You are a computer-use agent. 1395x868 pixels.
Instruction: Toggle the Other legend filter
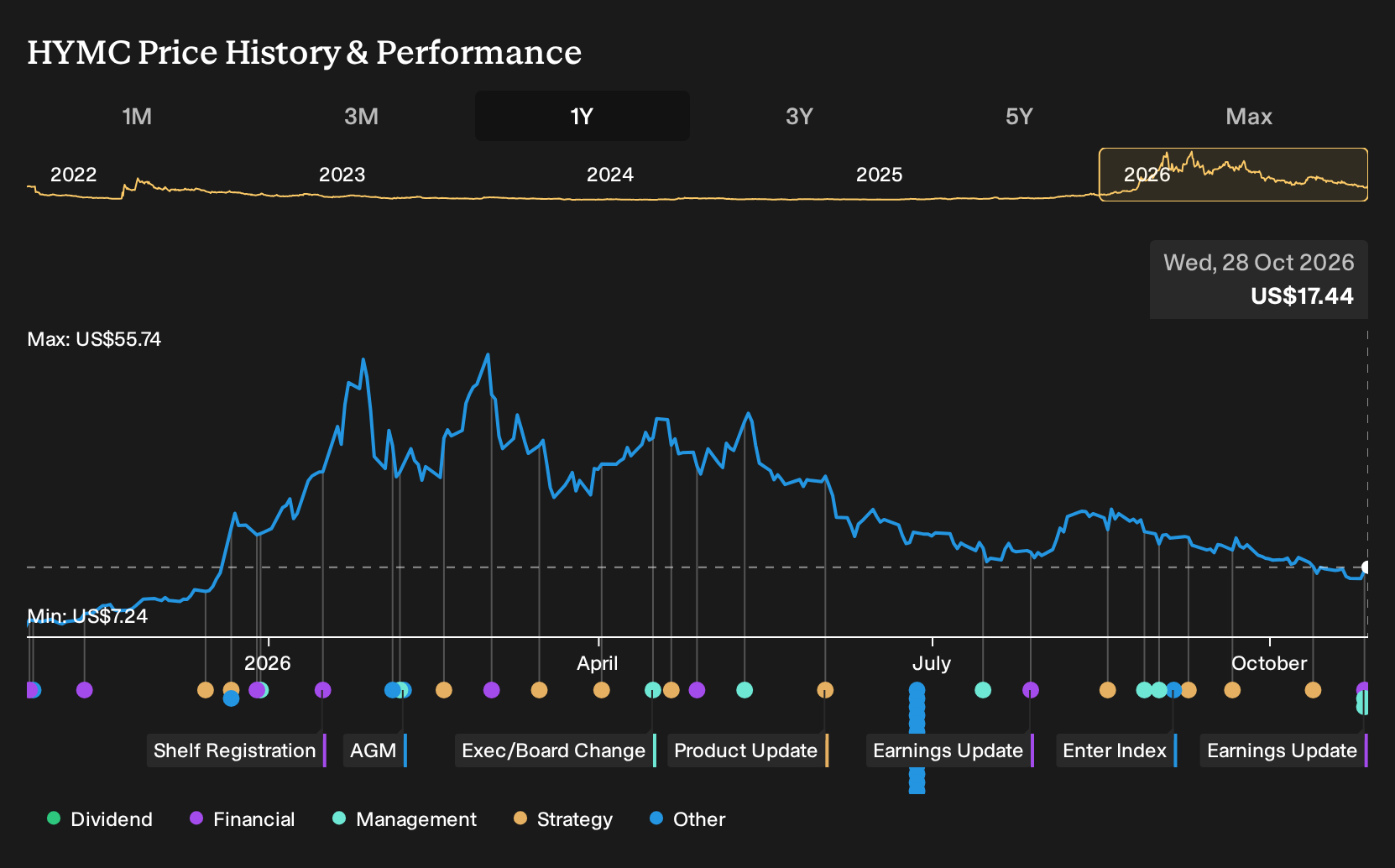click(x=687, y=819)
